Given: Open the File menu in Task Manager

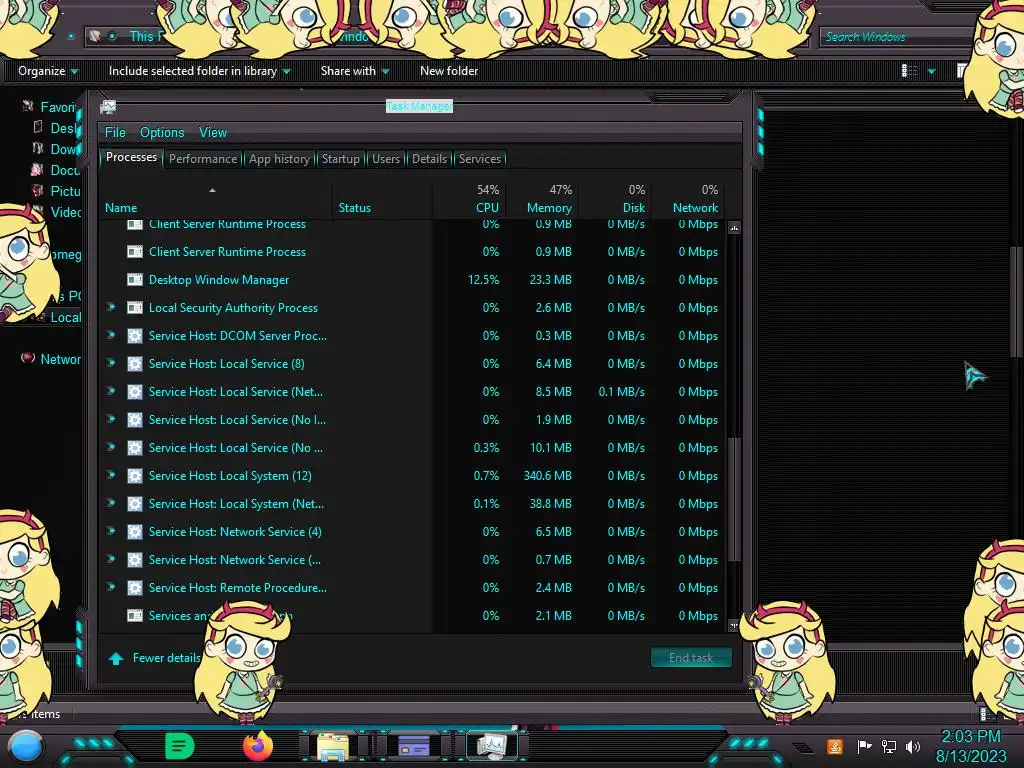Looking at the screenshot, I should coord(115,133).
